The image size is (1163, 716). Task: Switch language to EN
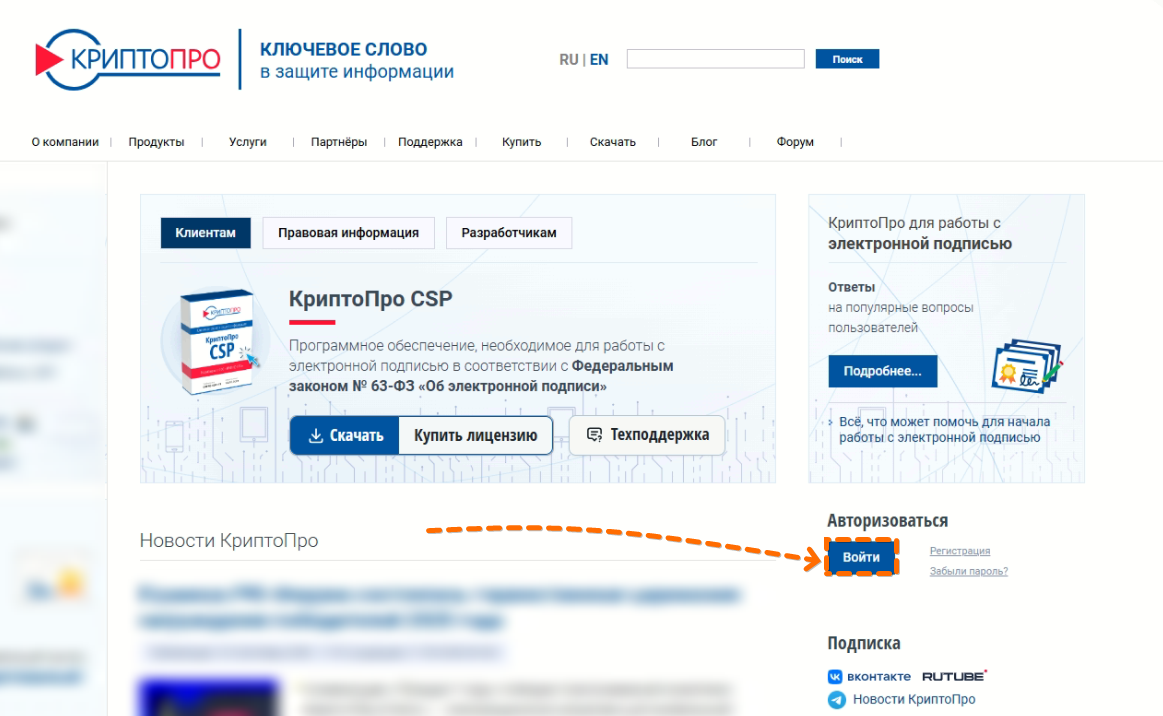coord(599,59)
